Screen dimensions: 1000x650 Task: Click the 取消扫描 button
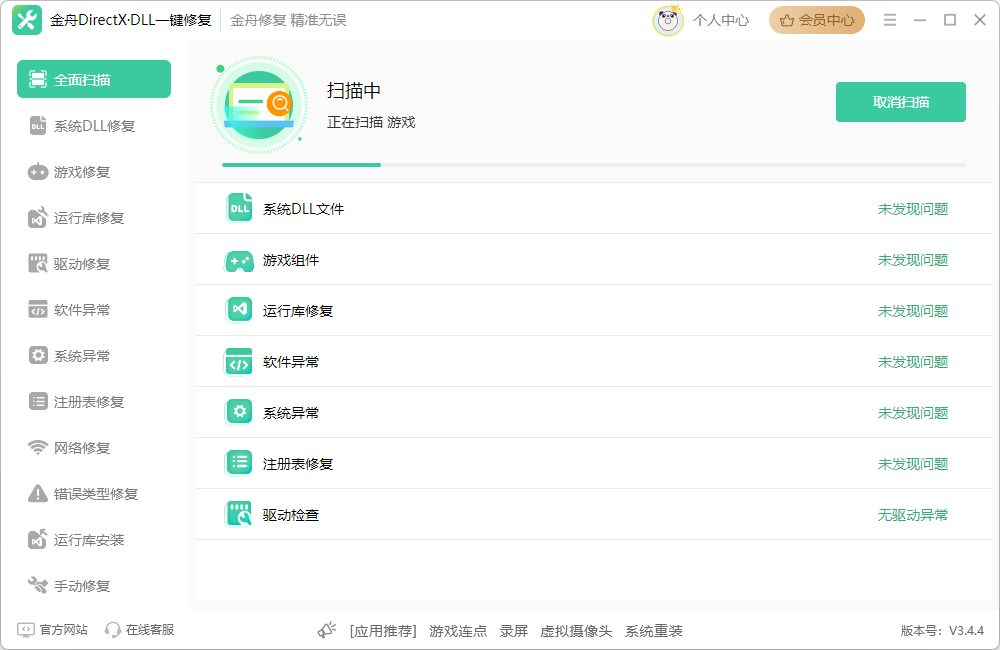900,101
